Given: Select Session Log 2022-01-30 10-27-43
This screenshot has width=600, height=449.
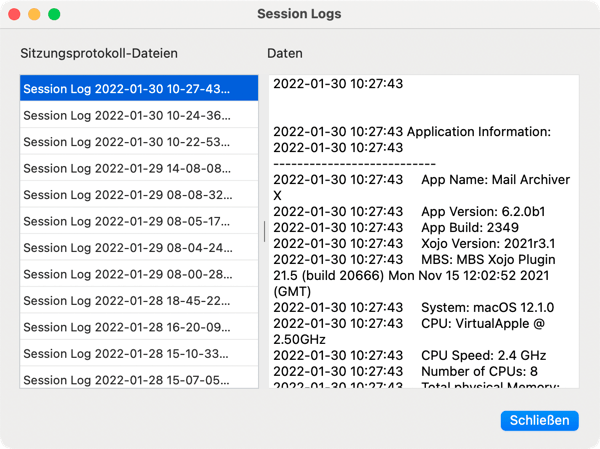Looking at the screenshot, I should (x=137, y=89).
